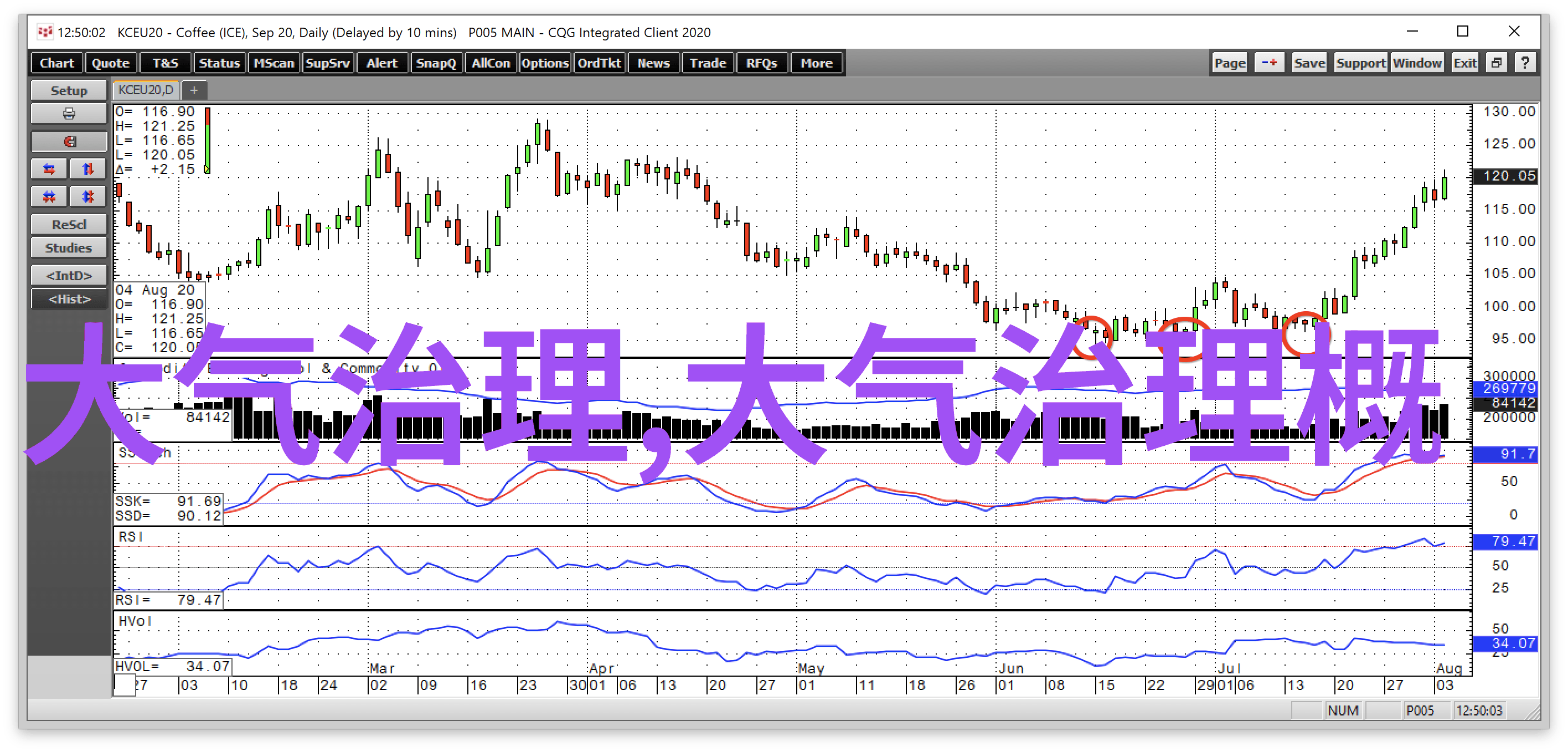Open the Studies button

click(69, 248)
